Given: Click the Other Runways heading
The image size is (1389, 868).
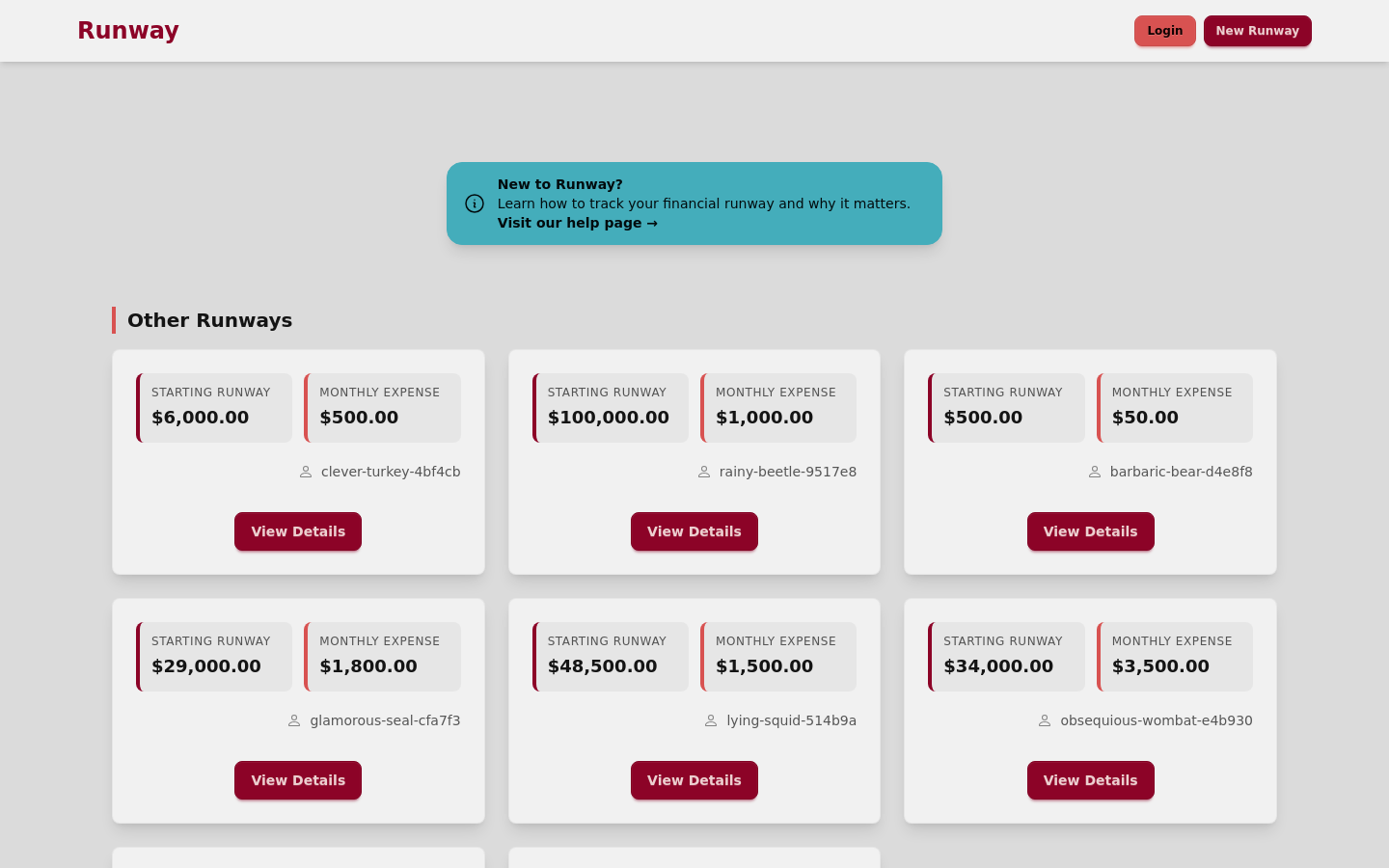Looking at the screenshot, I should (209, 320).
